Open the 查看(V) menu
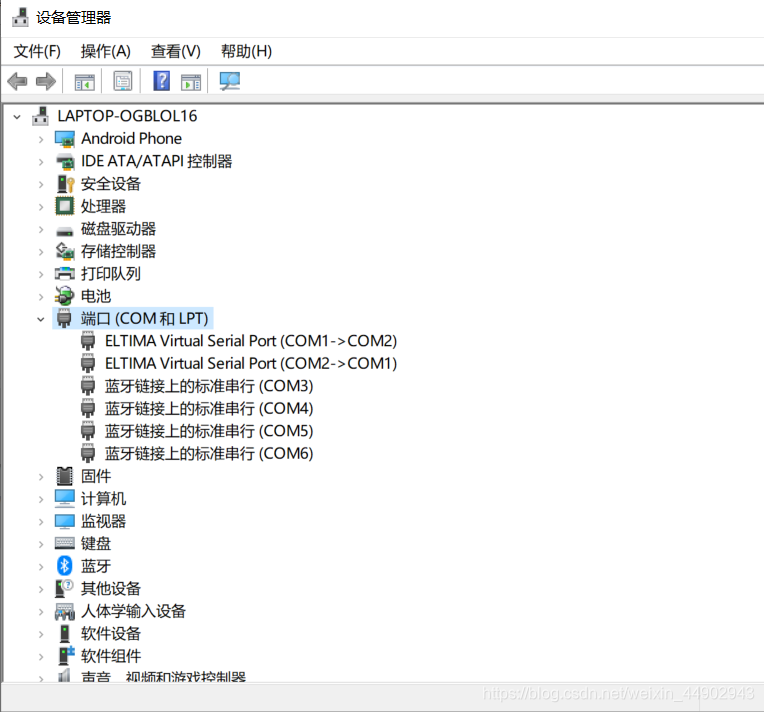This screenshot has width=764, height=712. point(176,51)
